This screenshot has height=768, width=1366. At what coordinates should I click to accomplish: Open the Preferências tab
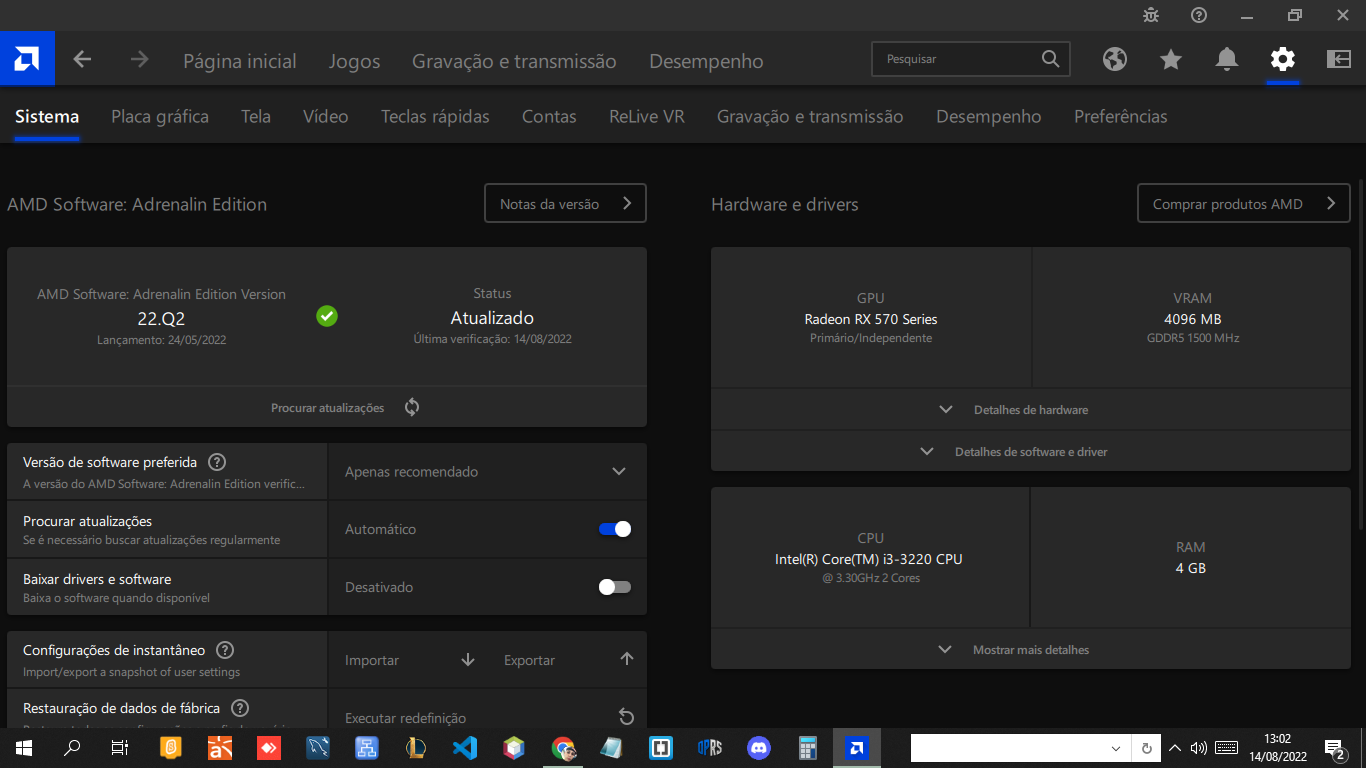1120,116
